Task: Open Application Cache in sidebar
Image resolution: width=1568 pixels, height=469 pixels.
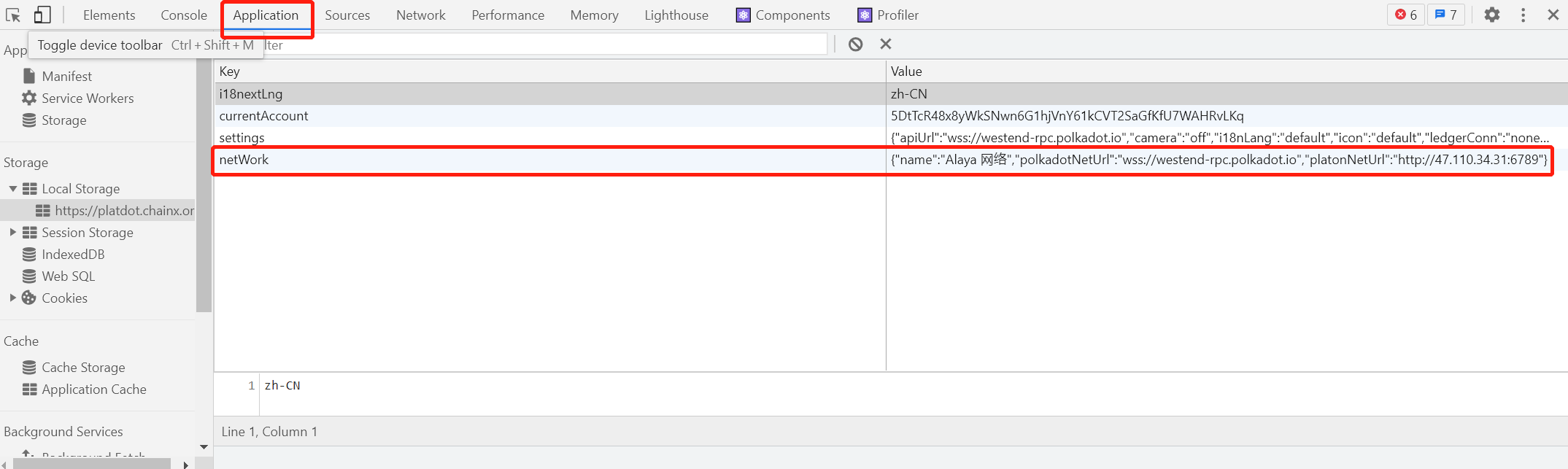Action: (85, 389)
